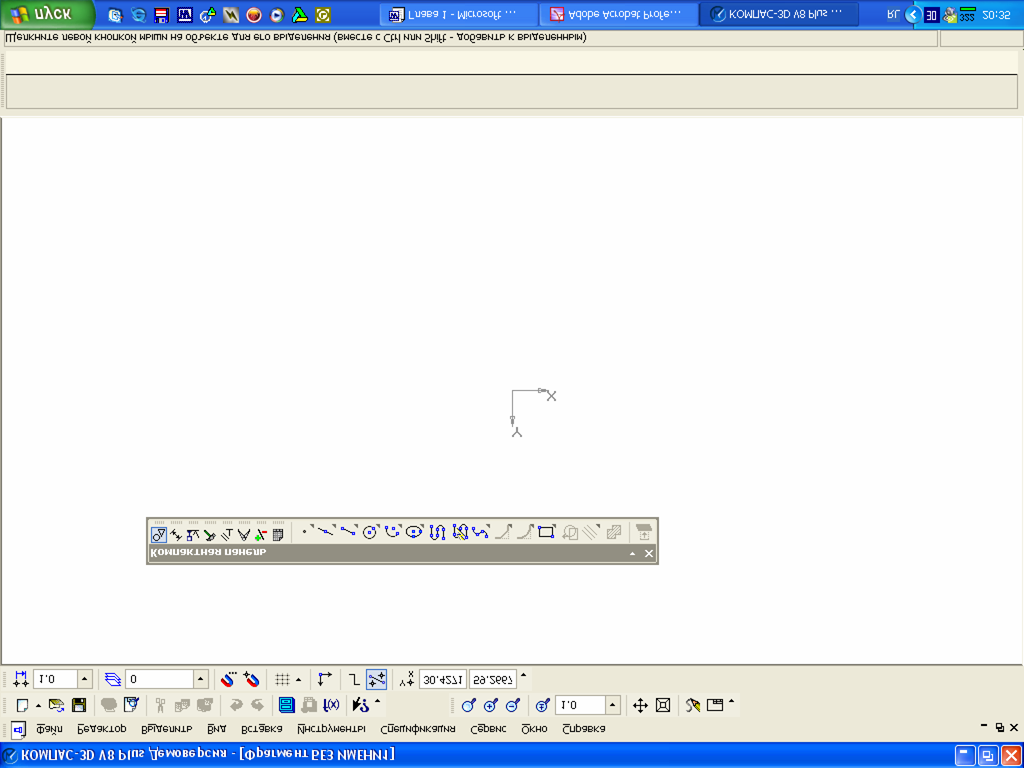
Task: Toggle local coordinate system button
Action: pos(325,679)
